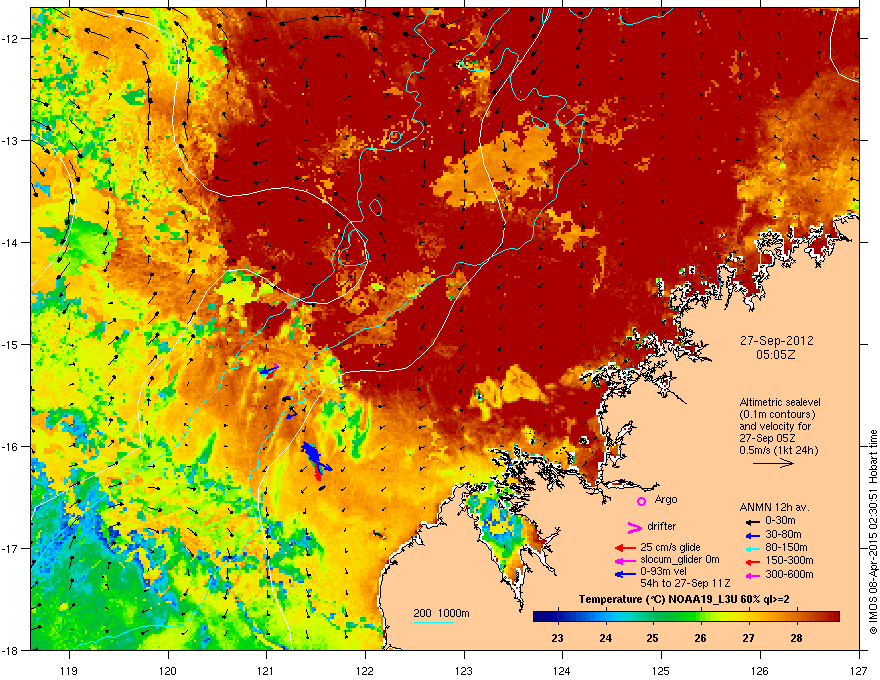
Task: Click the latitude axis label -13
Action: click(10, 141)
